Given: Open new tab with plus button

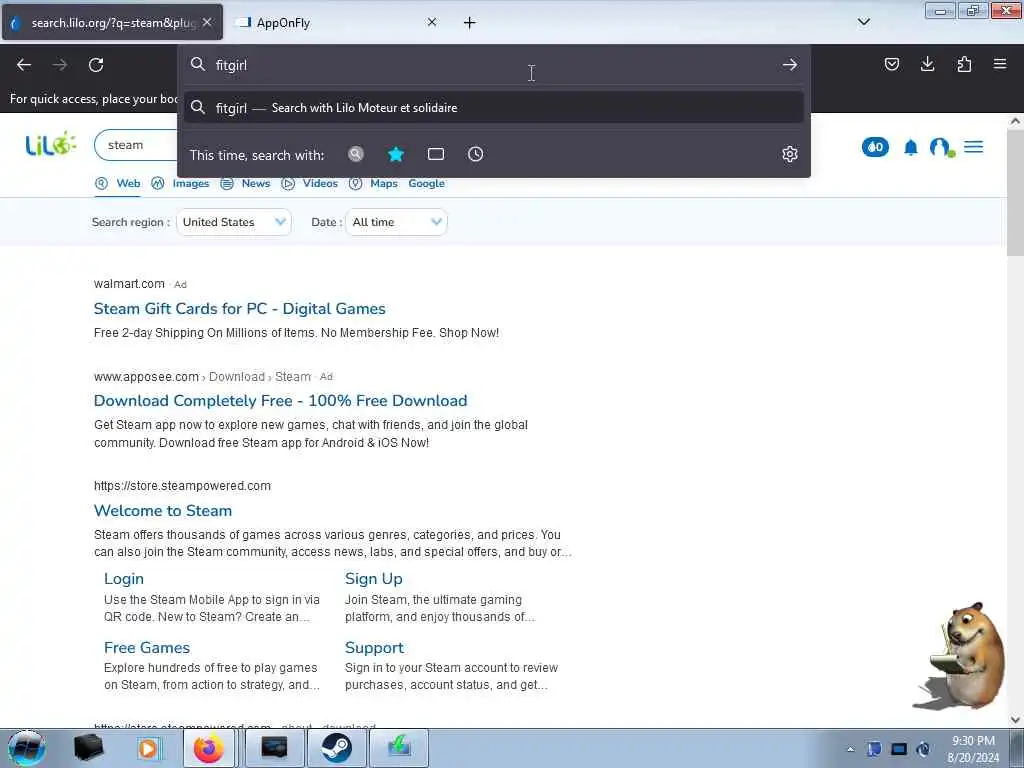Looking at the screenshot, I should pos(469,23).
